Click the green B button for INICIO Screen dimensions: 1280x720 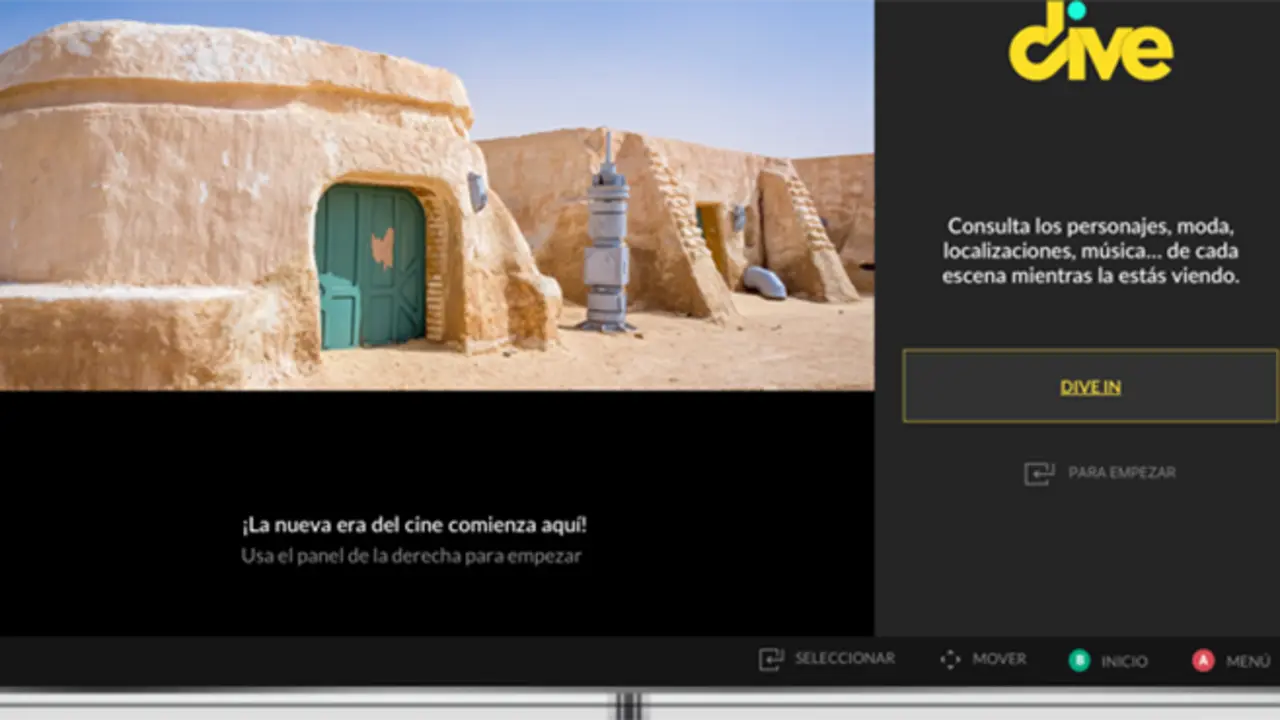tap(1079, 661)
